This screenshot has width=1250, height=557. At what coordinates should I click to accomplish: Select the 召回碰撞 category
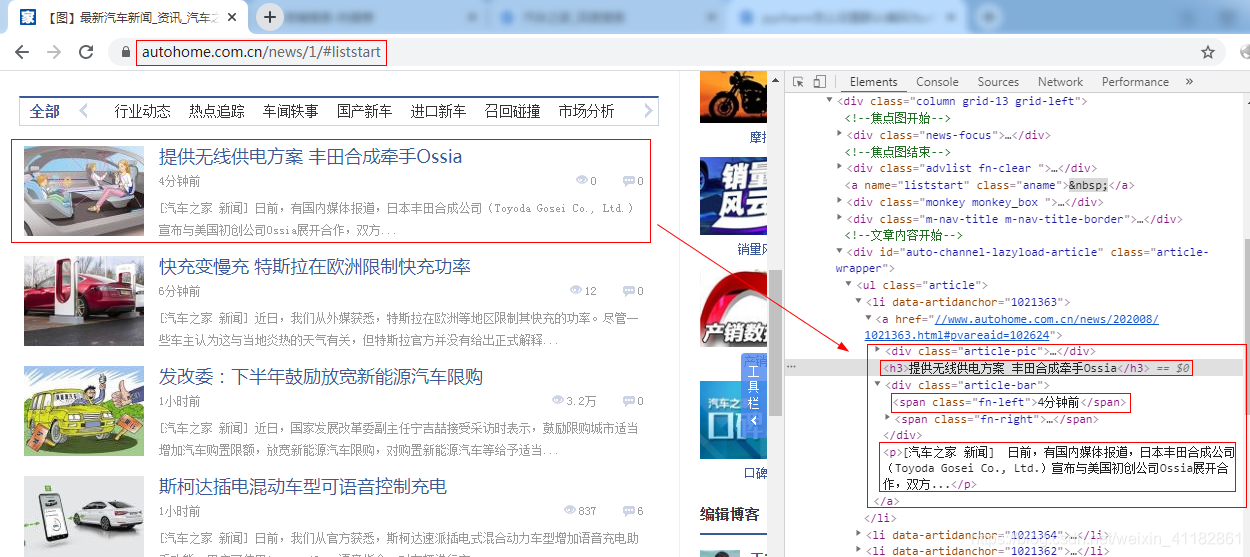click(512, 111)
